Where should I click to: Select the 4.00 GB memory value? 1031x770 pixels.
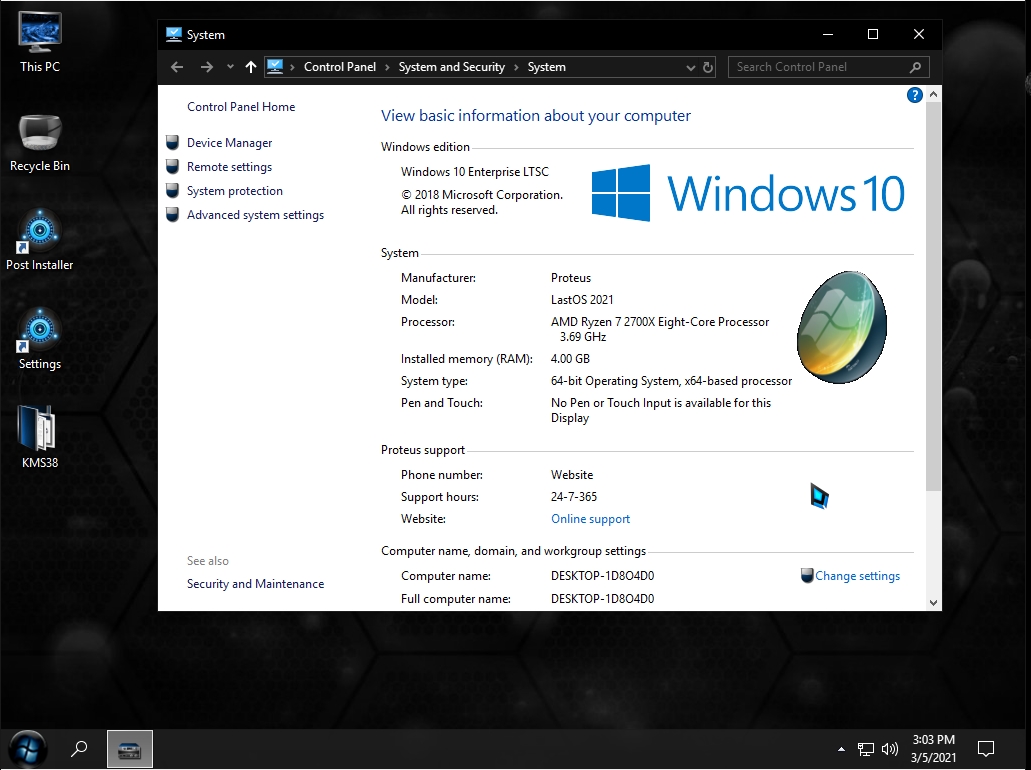point(570,359)
